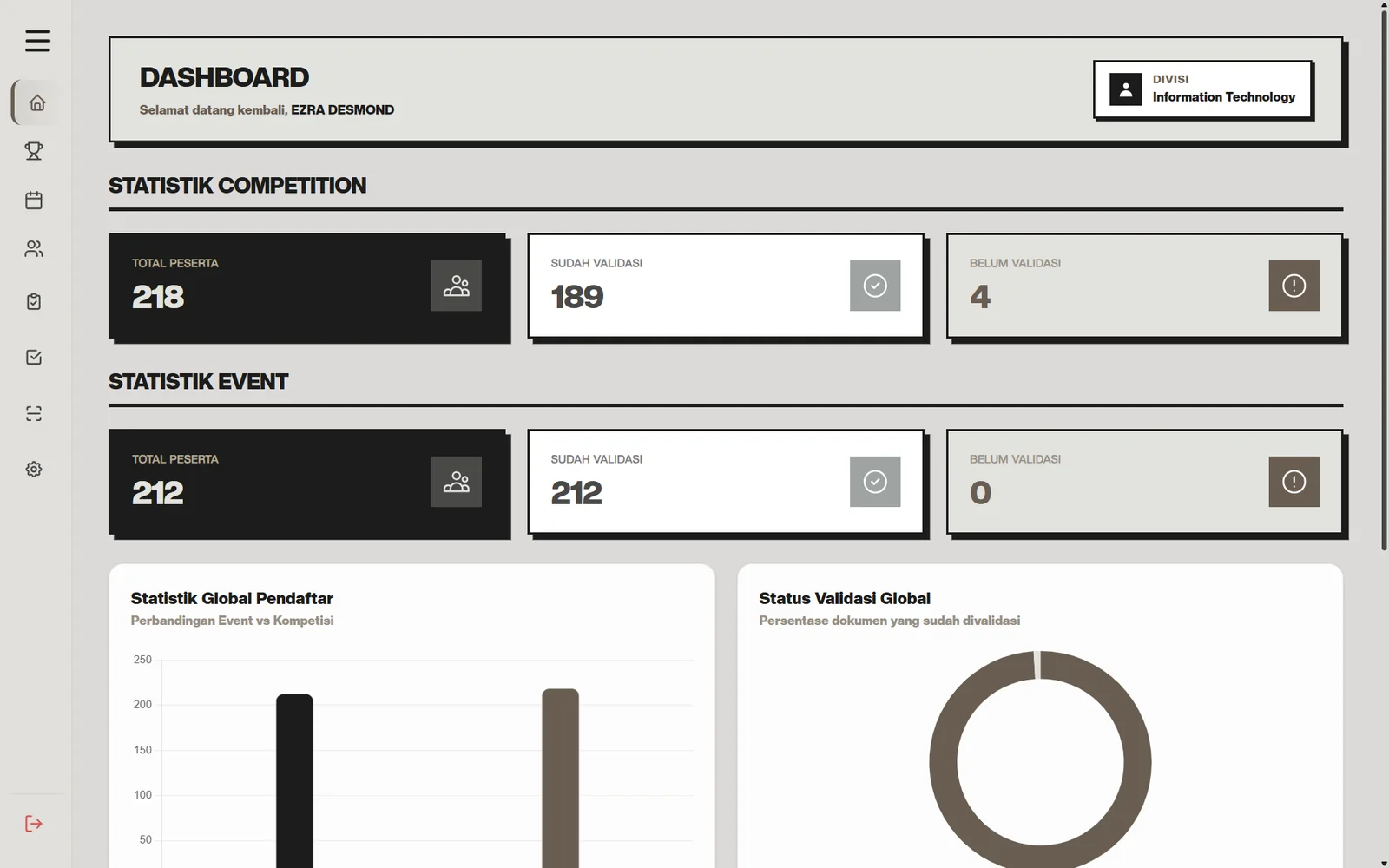Click the black bar in the chart
The image size is (1389, 868).
[294, 780]
